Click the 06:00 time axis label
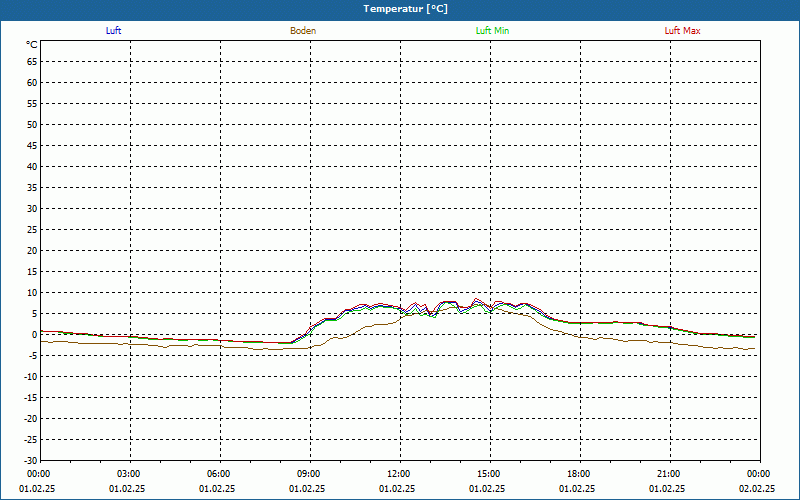800x500 pixels. point(220,474)
